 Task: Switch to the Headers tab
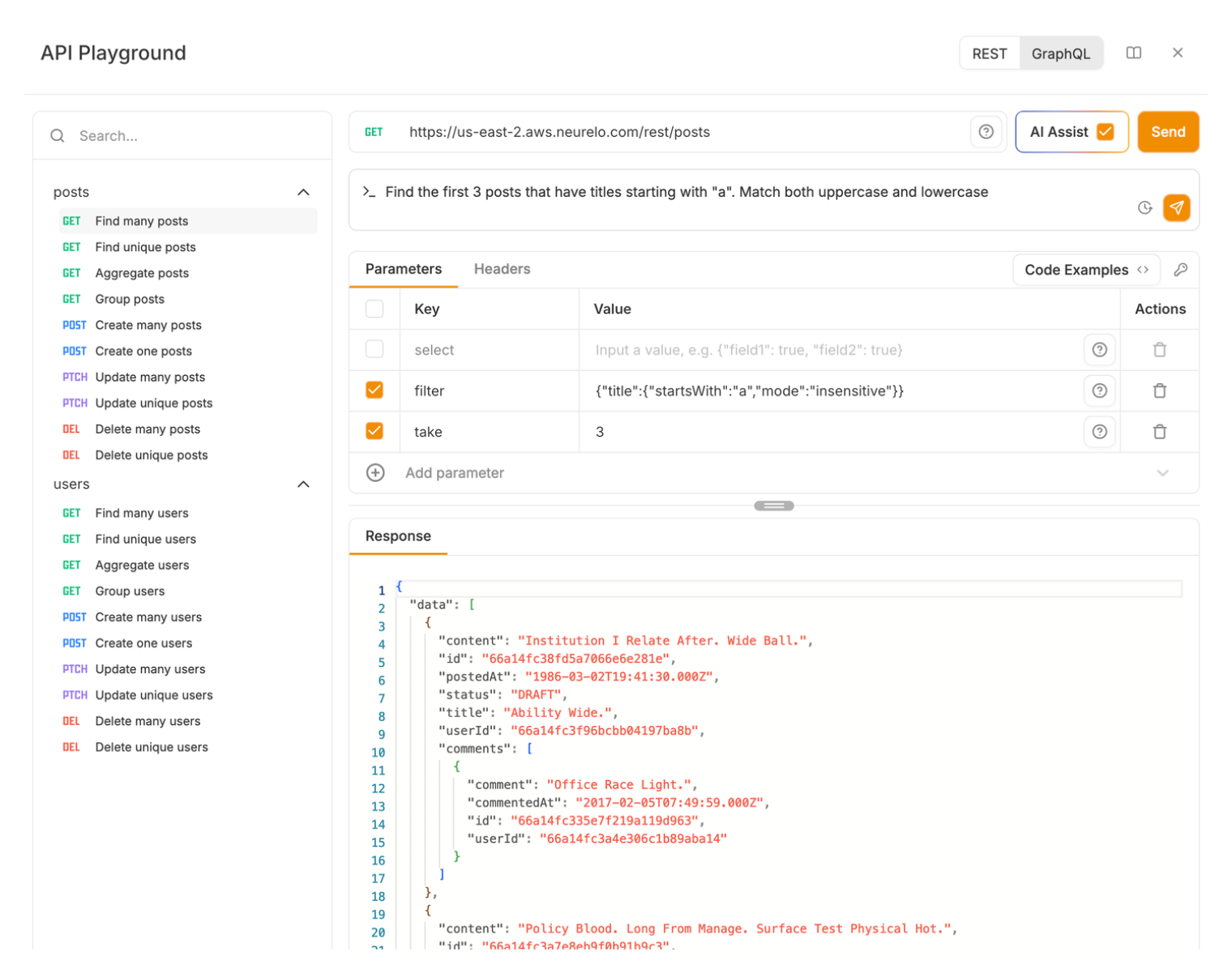tap(502, 269)
